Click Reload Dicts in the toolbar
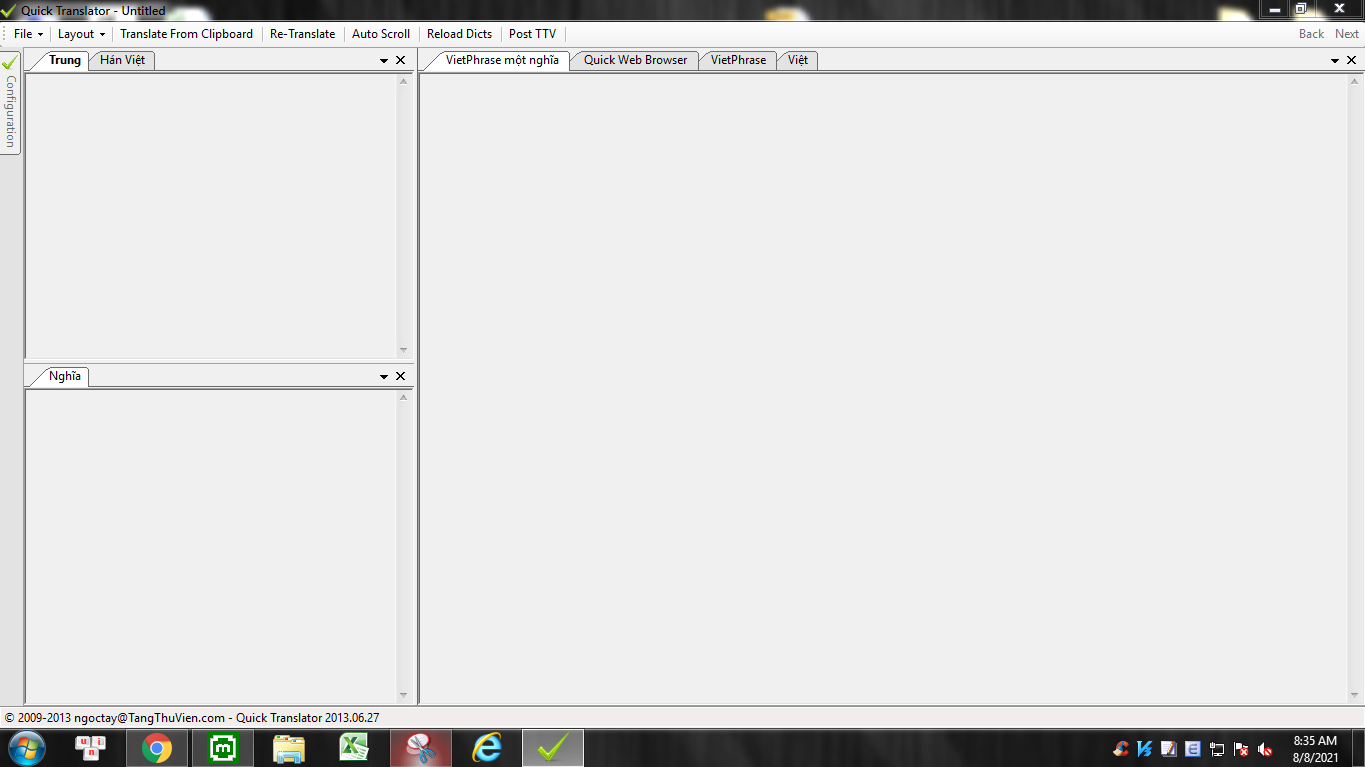1365x767 pixels. coord(459,34)
